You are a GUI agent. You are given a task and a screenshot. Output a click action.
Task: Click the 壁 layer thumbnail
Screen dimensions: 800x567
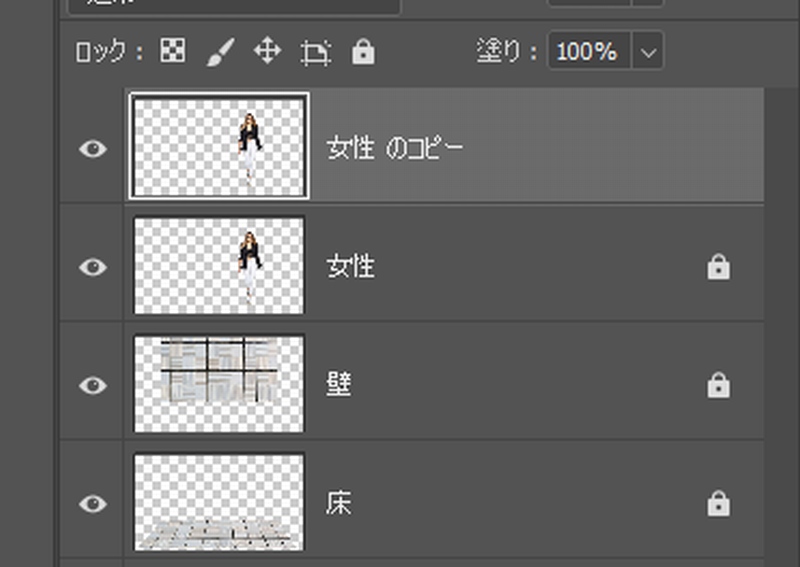pos(219,385)
